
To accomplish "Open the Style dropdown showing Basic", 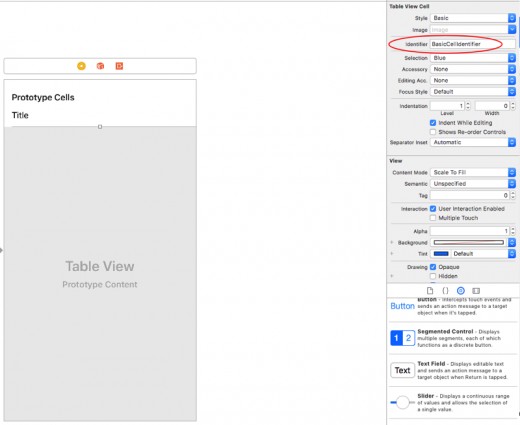I will click(x=473, y=18).
